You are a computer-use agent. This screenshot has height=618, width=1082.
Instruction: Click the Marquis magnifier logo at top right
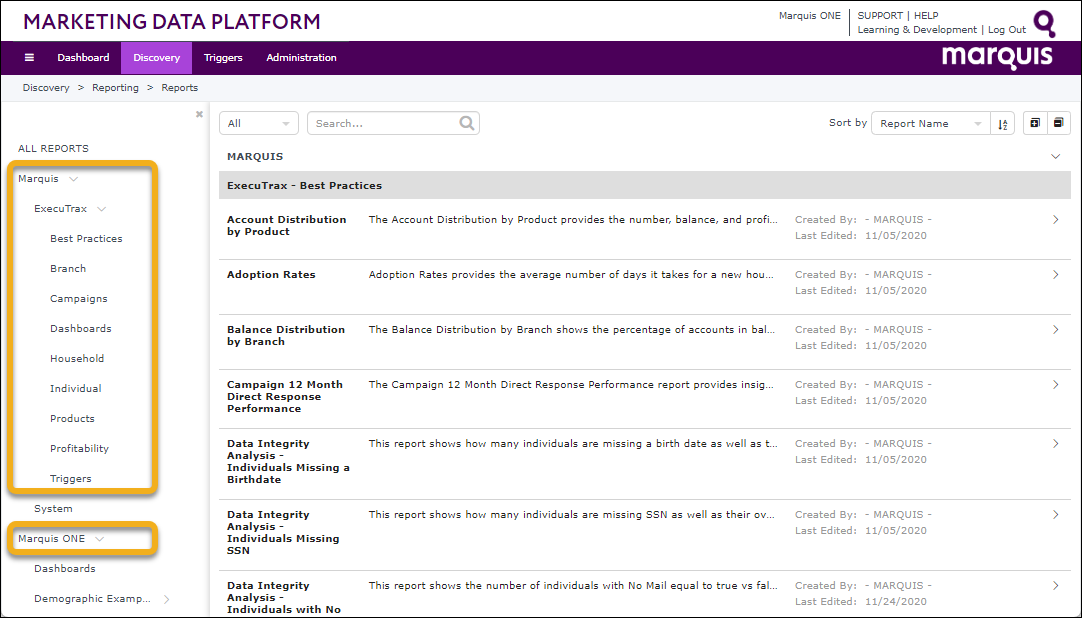[1045, 23]
